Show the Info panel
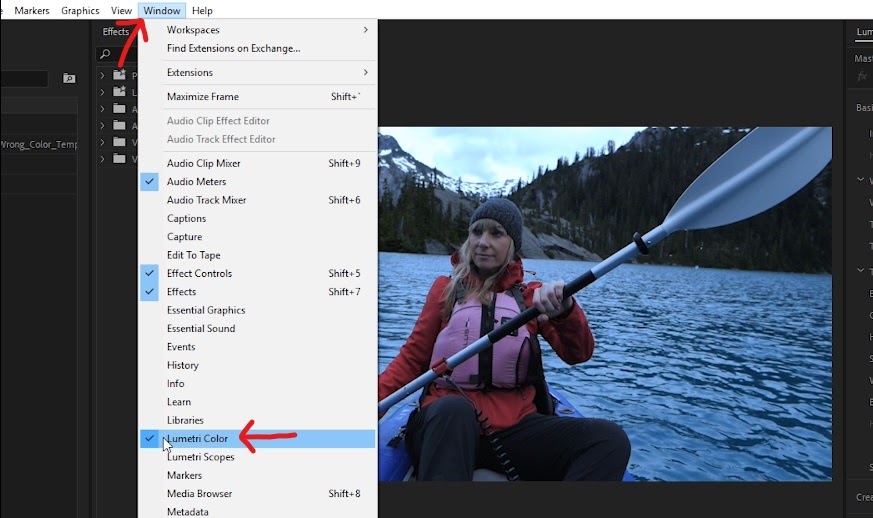The width and height of the screenshot is (873, 518). (x=258, y=383)
